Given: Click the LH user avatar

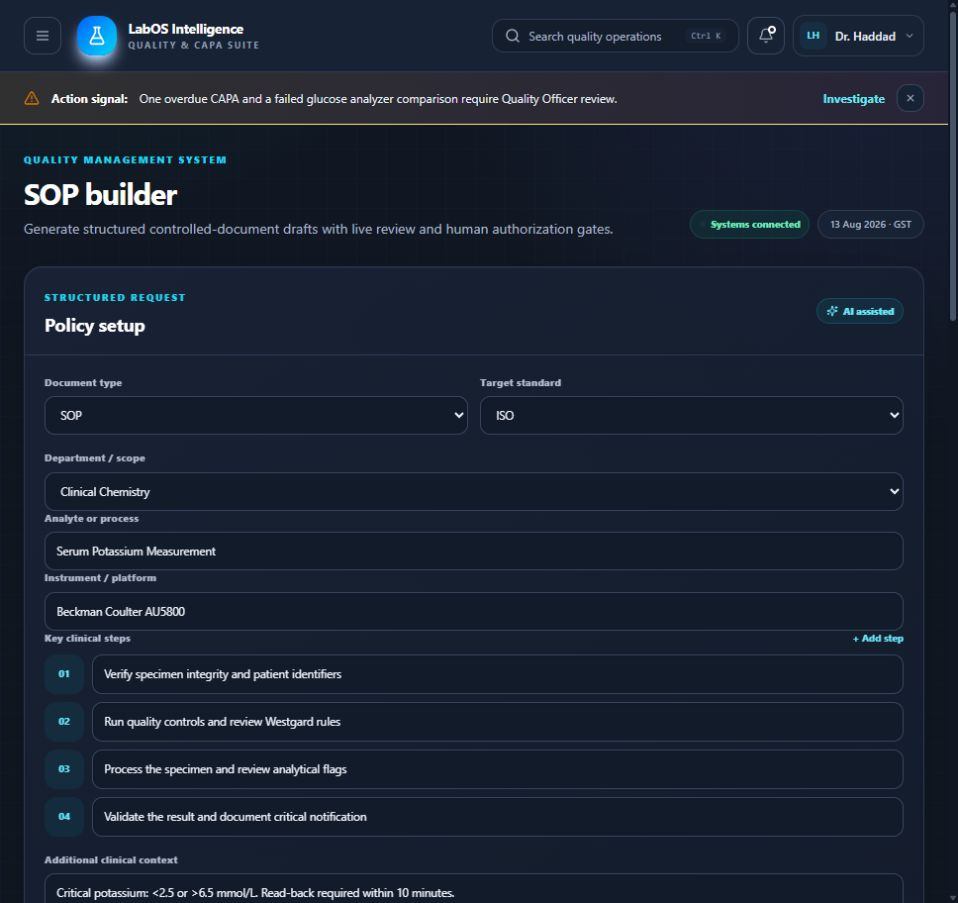Looking at the screenshot, I should [x=813, y=35].
